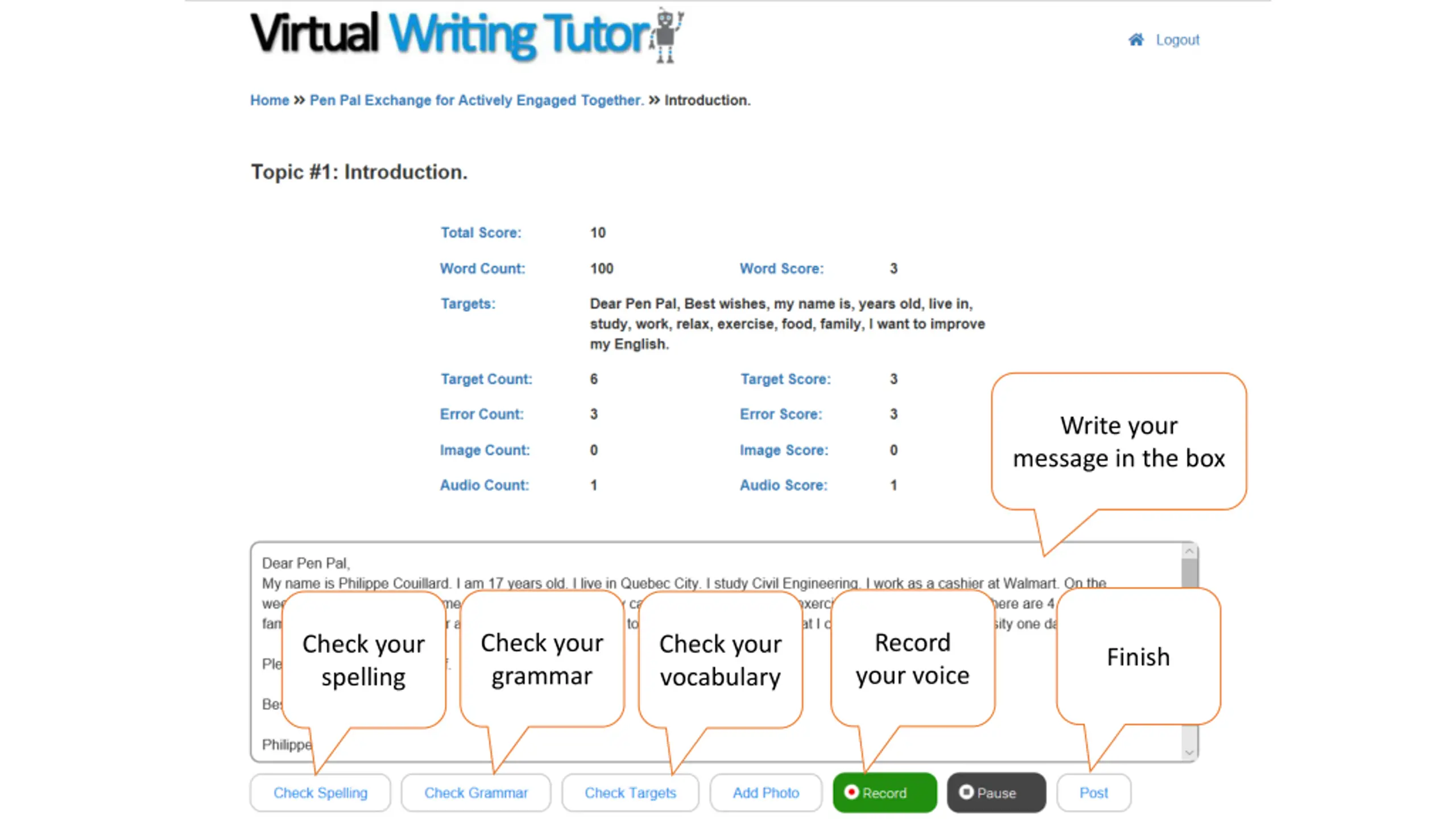Click the scroll up arrow of the message box
The width and height of the screenshot is (1456, 819).
point(1189,551)
